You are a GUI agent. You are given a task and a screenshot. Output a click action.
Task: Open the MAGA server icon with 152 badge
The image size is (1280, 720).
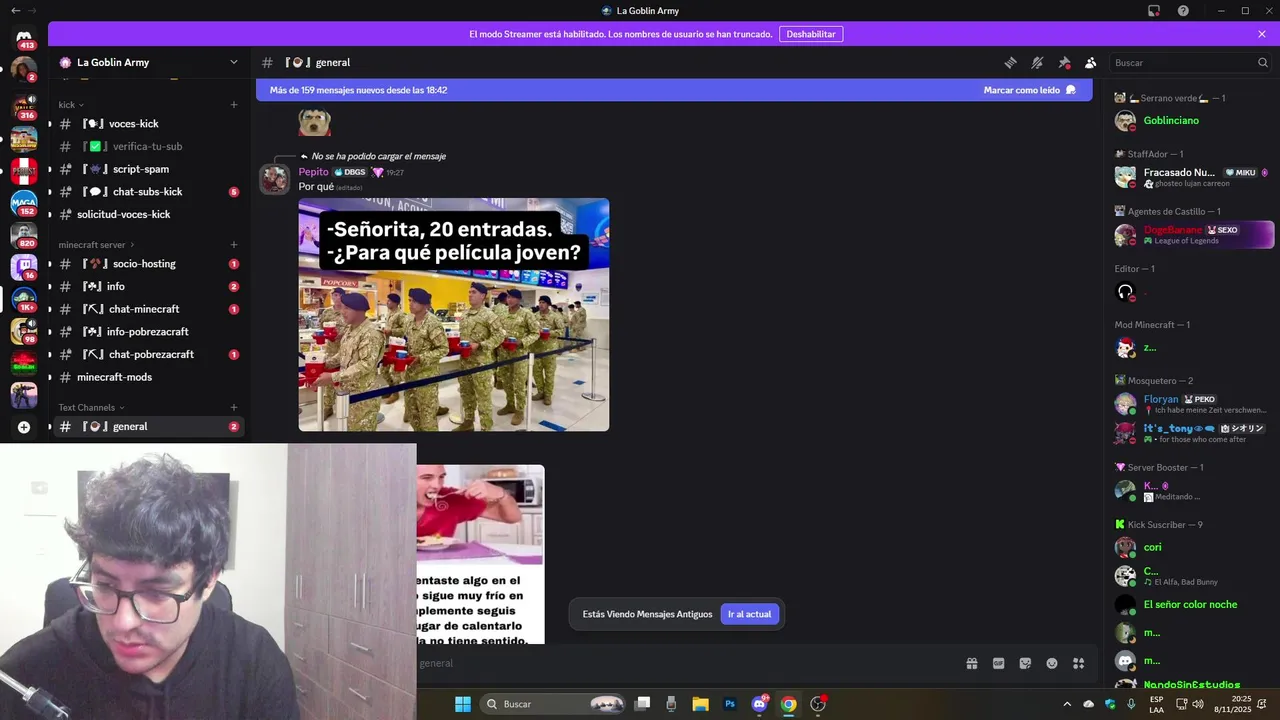coord(24,202)
